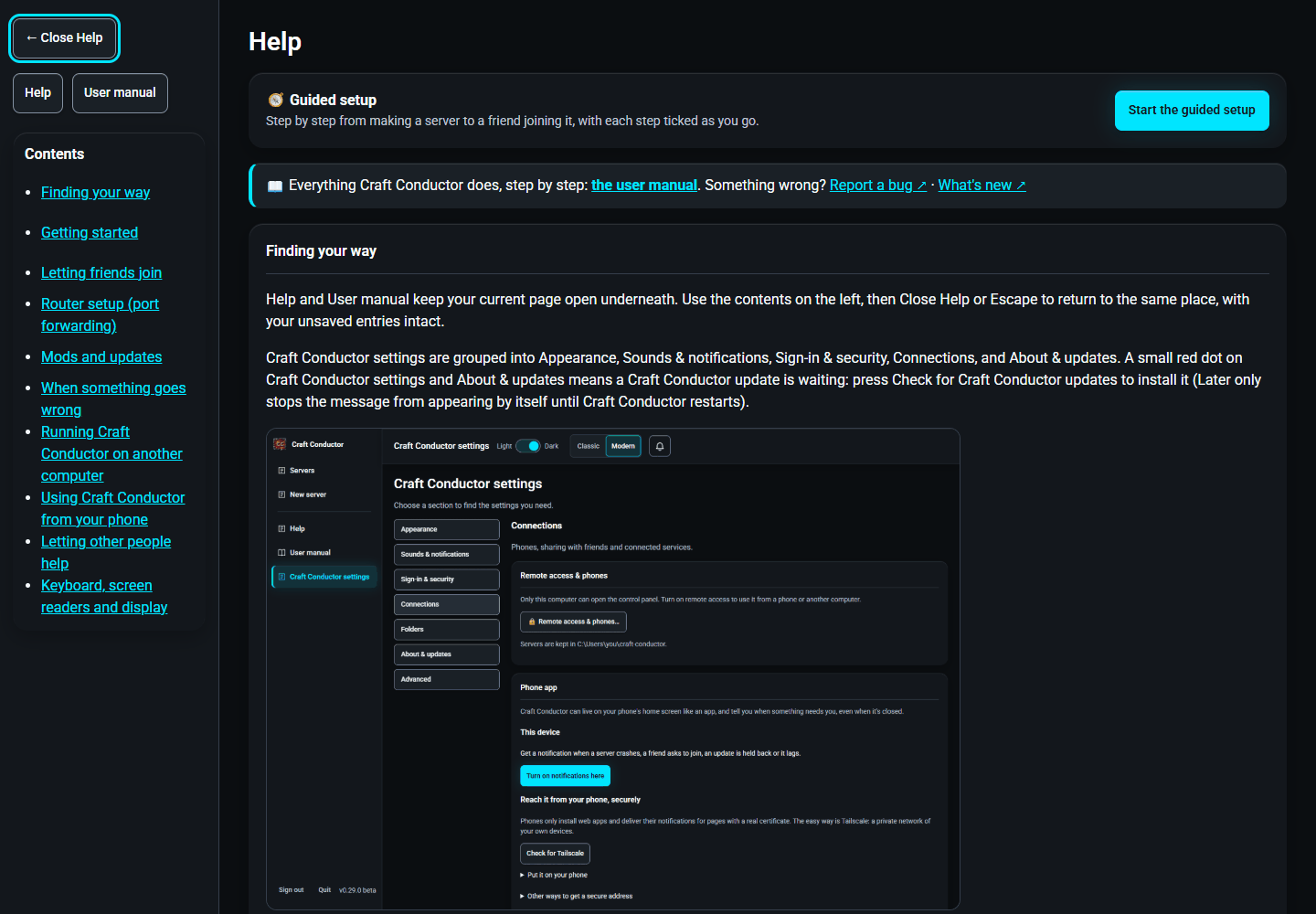1316x914 pixels.
Task: Open the Letting friends join contents link
Action: click(x=101, y=273)
